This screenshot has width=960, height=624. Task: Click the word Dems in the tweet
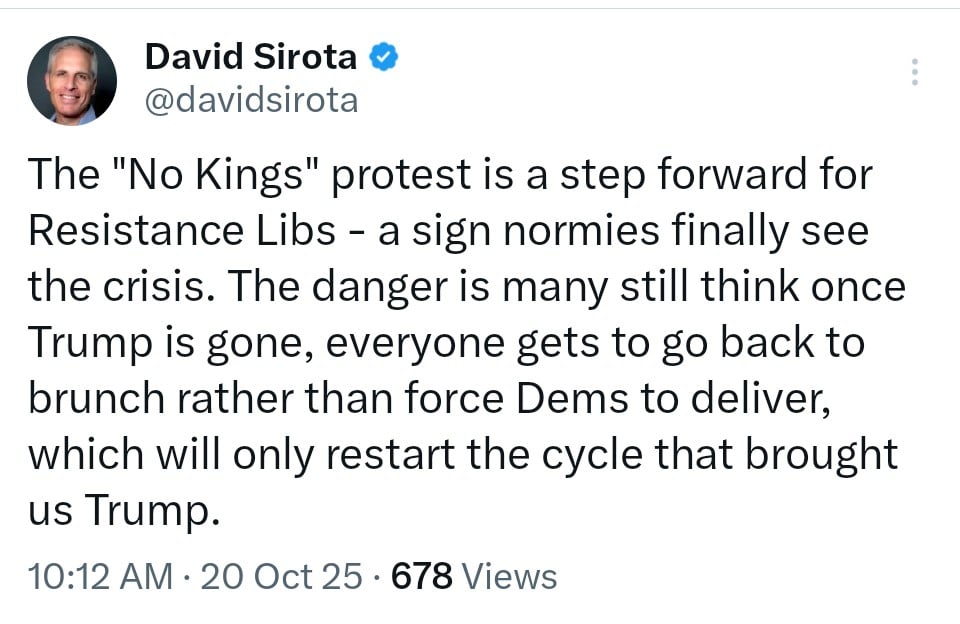click(572, 398)
